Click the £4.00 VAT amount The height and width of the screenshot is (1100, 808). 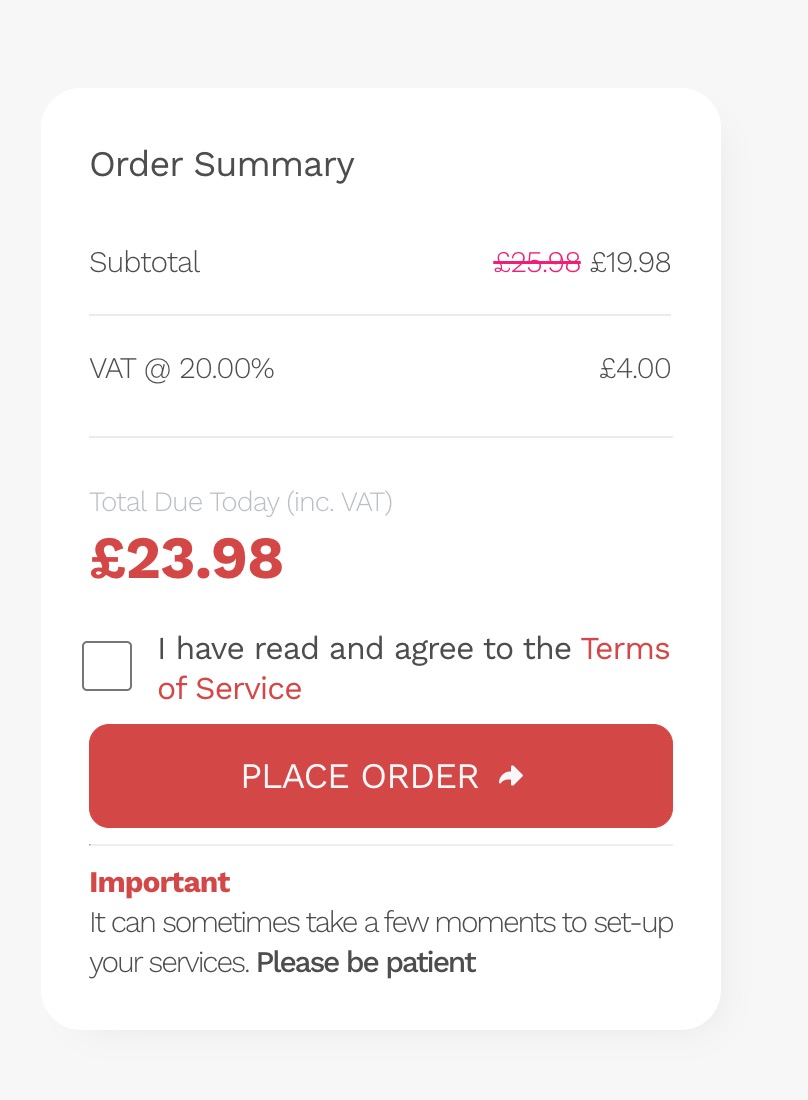point(635,369)
